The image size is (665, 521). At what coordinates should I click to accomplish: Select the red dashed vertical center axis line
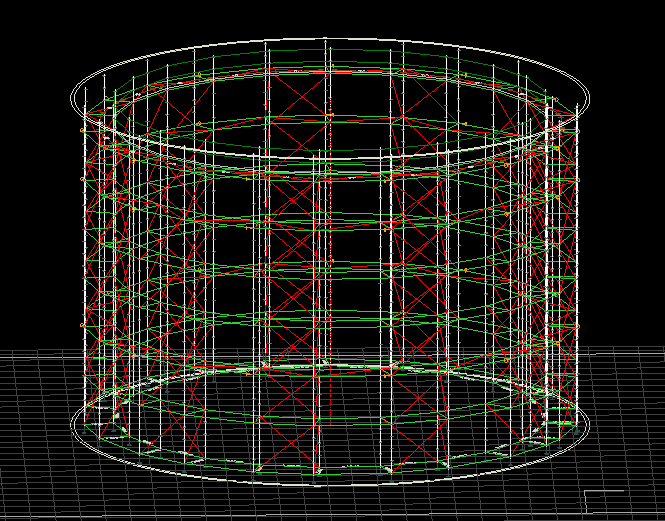tap(330, 263)
